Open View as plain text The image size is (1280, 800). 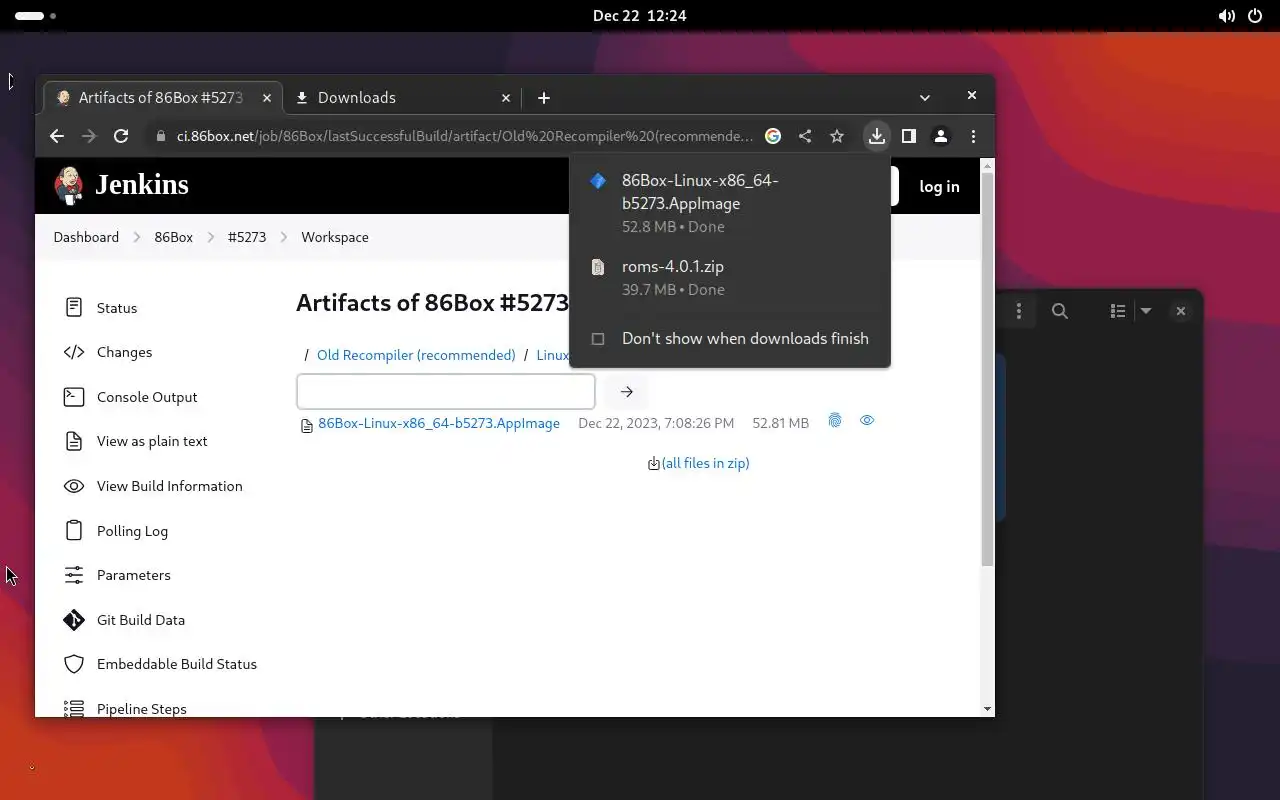[x=152, y=441]
